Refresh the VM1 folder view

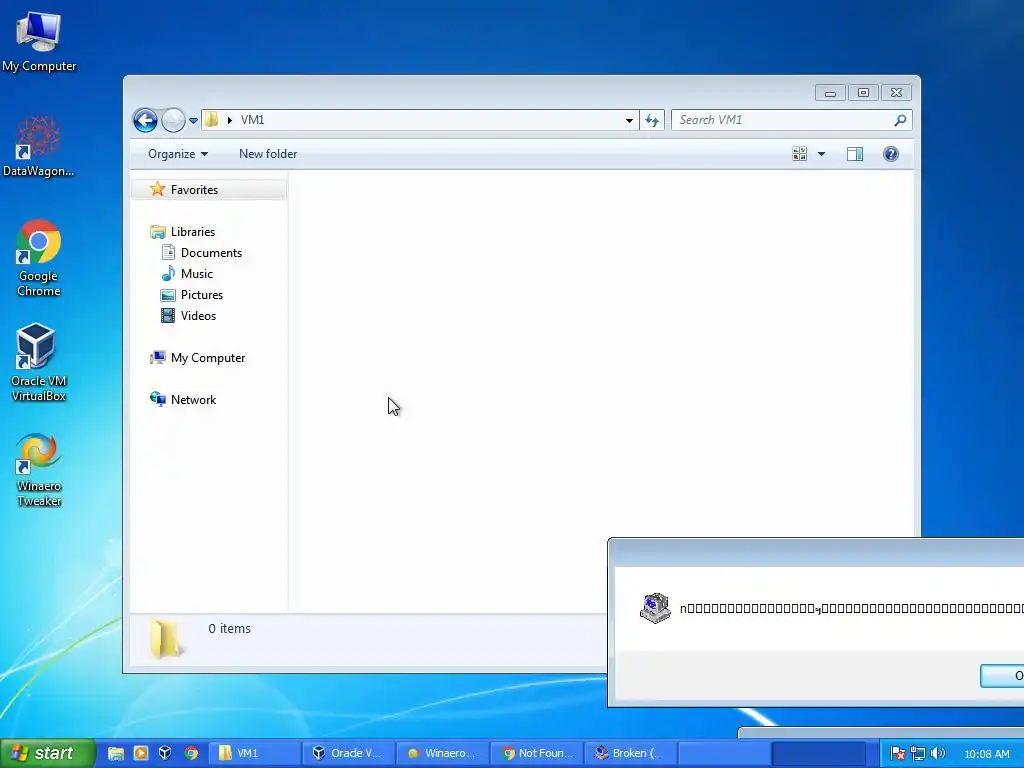click(652, 120)
